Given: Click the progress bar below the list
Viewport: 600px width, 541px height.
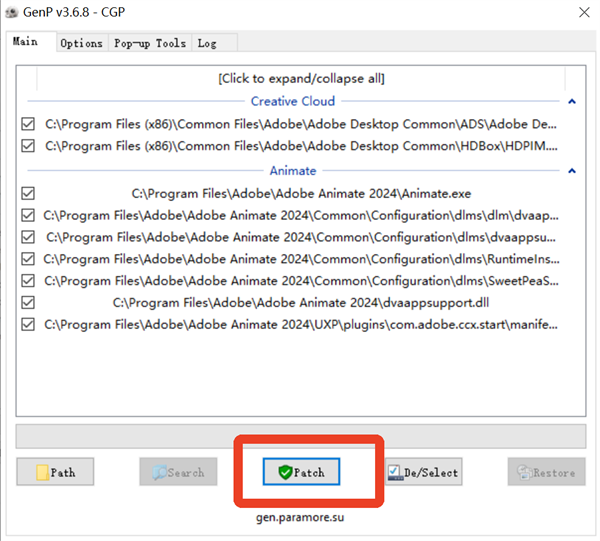Looking at the screenshot, I should click(301, 436).
